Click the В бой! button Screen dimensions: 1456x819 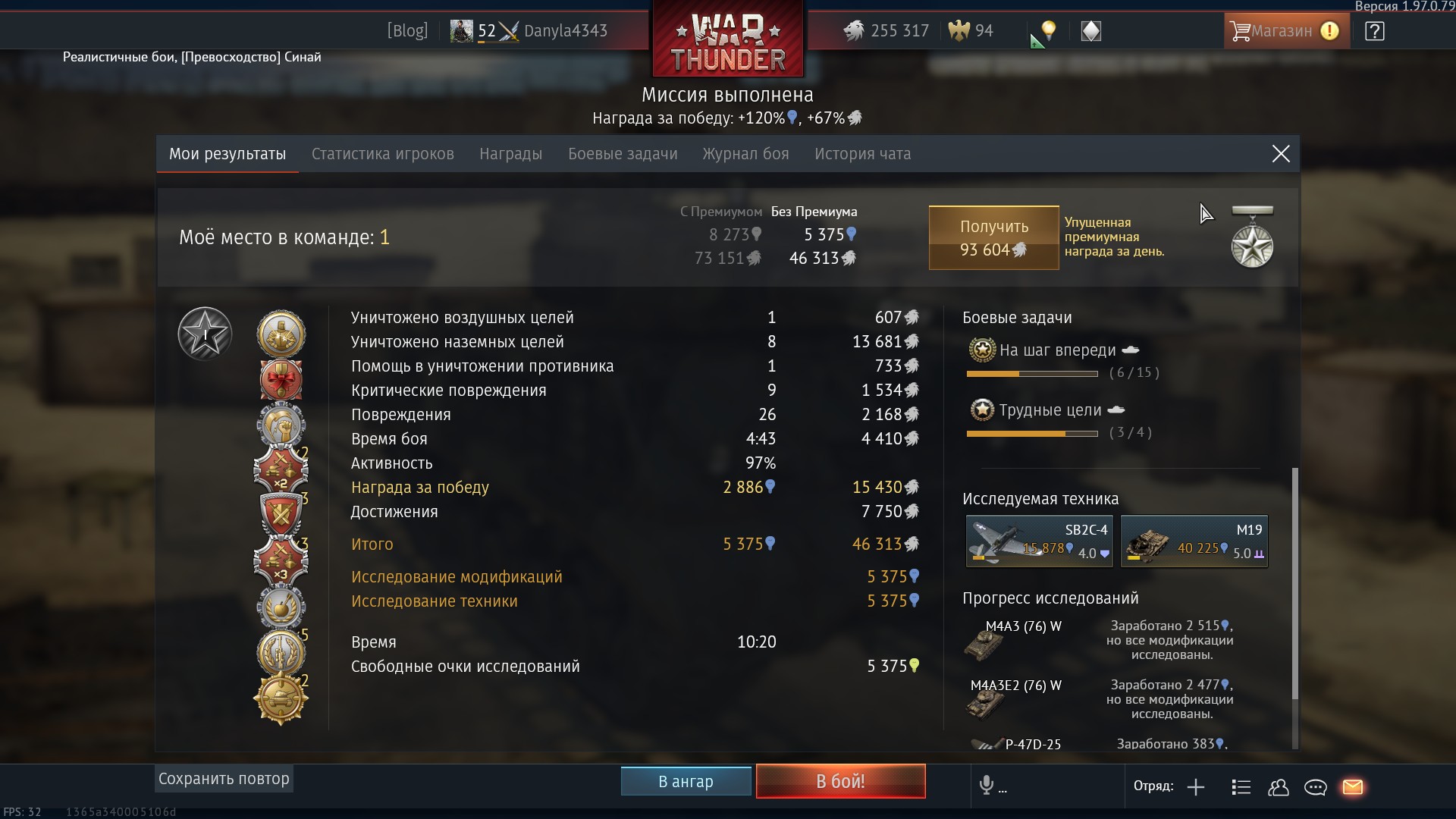(840, 781)
